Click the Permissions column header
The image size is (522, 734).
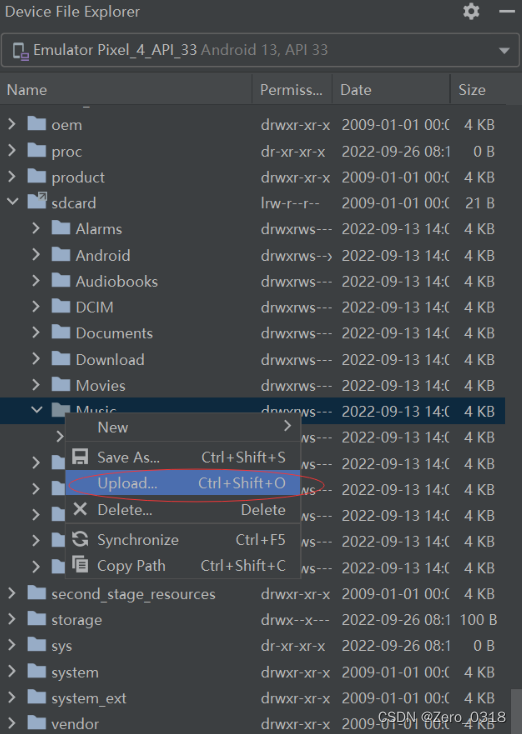(x=292, y=90)
